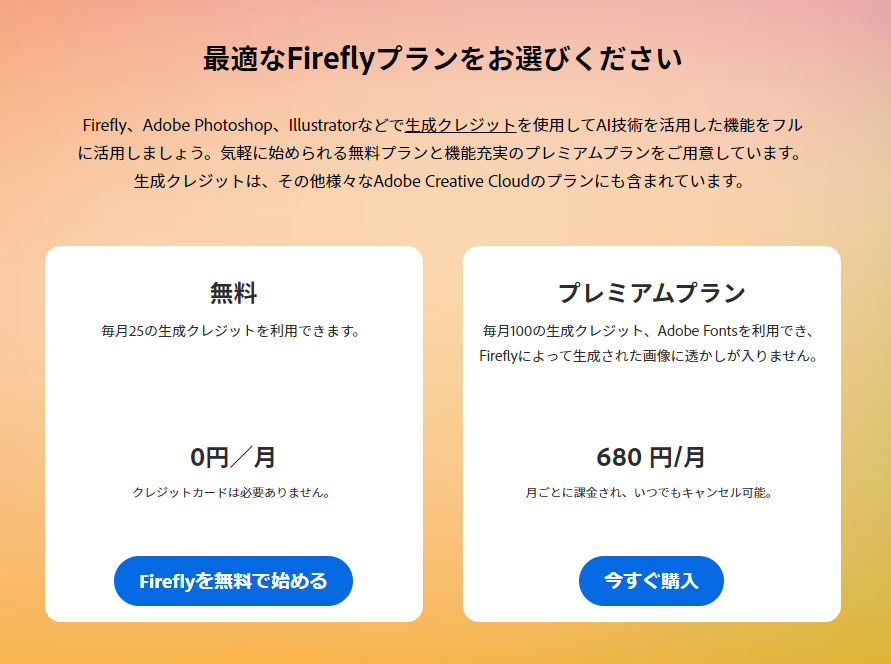Click the 今すぐ購入 purchase button
Screen dimensions: 891x664
(x=651, y=581)
